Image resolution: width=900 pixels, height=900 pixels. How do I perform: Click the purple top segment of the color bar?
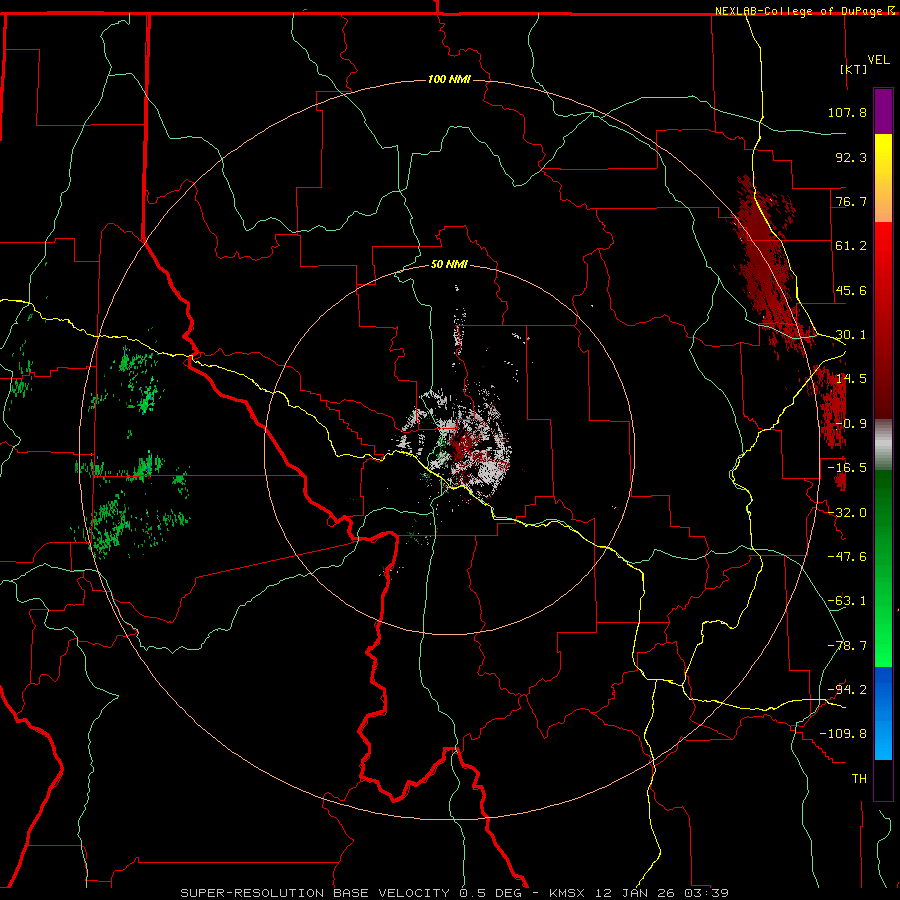(883, 112)
